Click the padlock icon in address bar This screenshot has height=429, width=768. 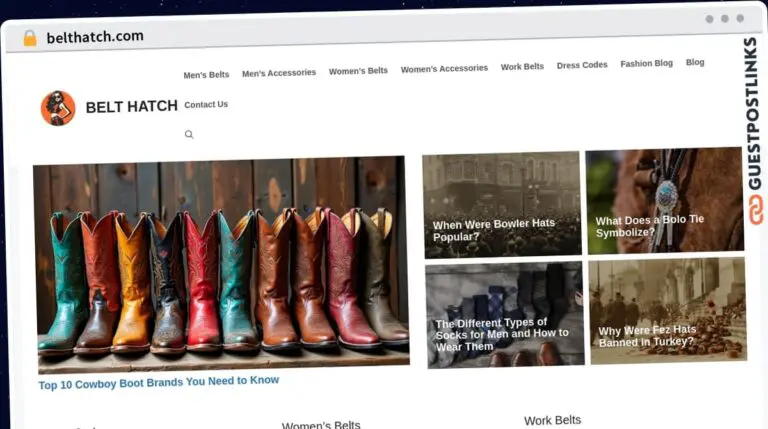29,38
